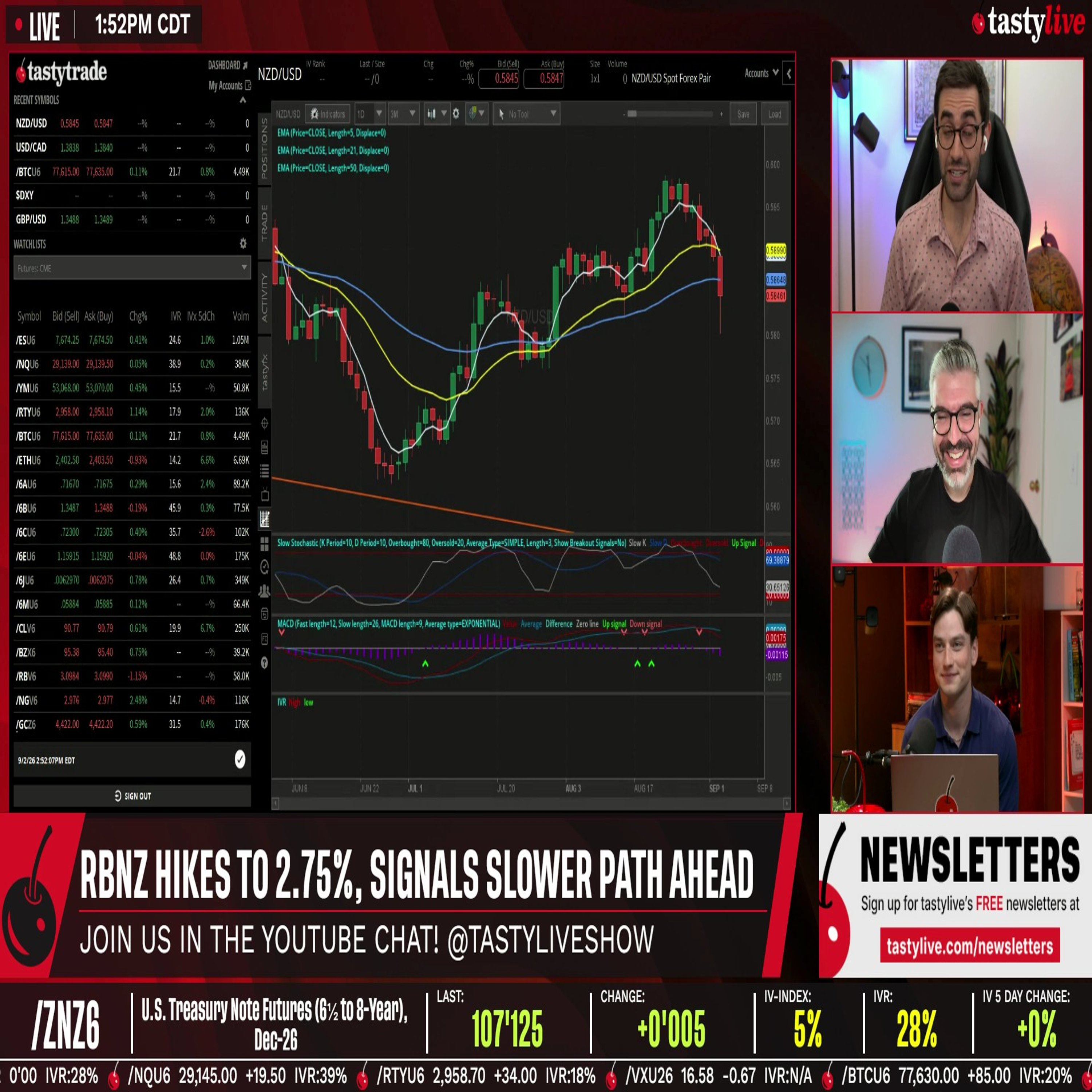1092x1092 pixels.
Task: Open the watchlist settings gear
Action: (x=243, y=243)
